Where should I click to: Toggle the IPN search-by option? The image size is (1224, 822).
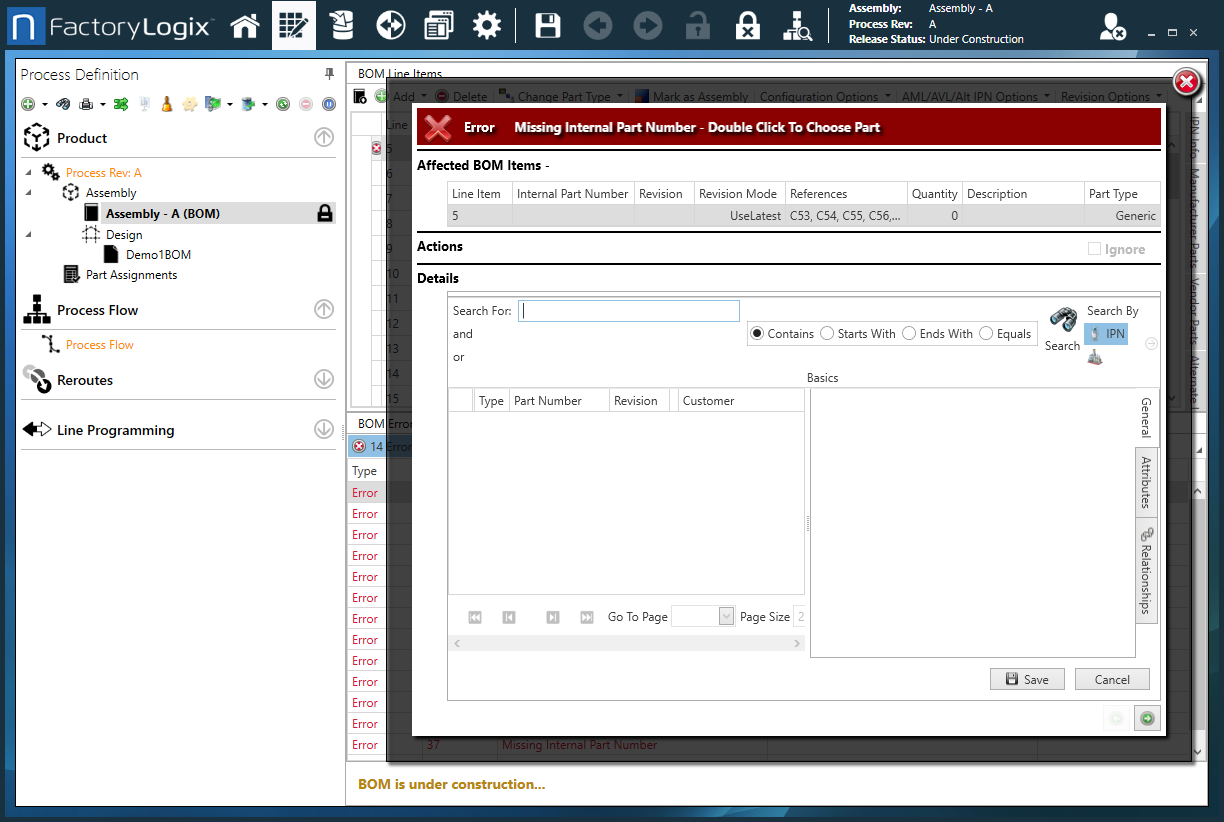[x=1106, y=333]
